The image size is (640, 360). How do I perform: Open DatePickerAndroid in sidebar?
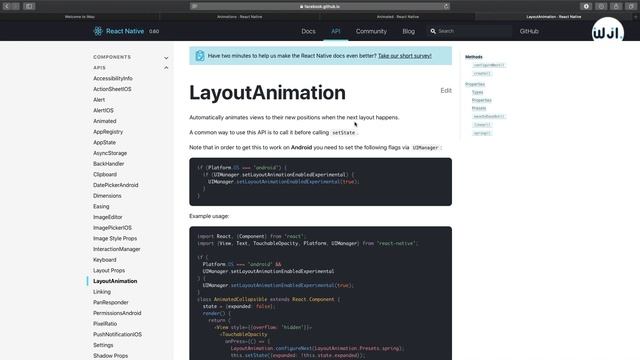click(116, 185)
